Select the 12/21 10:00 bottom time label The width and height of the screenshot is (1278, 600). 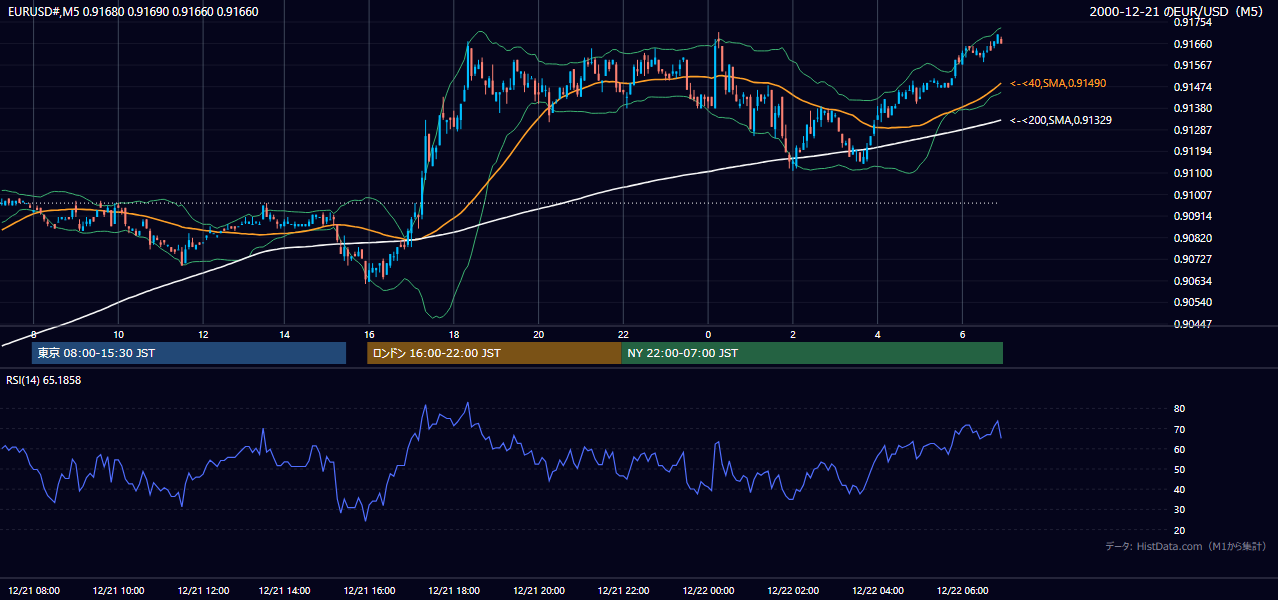click(119, 590)
